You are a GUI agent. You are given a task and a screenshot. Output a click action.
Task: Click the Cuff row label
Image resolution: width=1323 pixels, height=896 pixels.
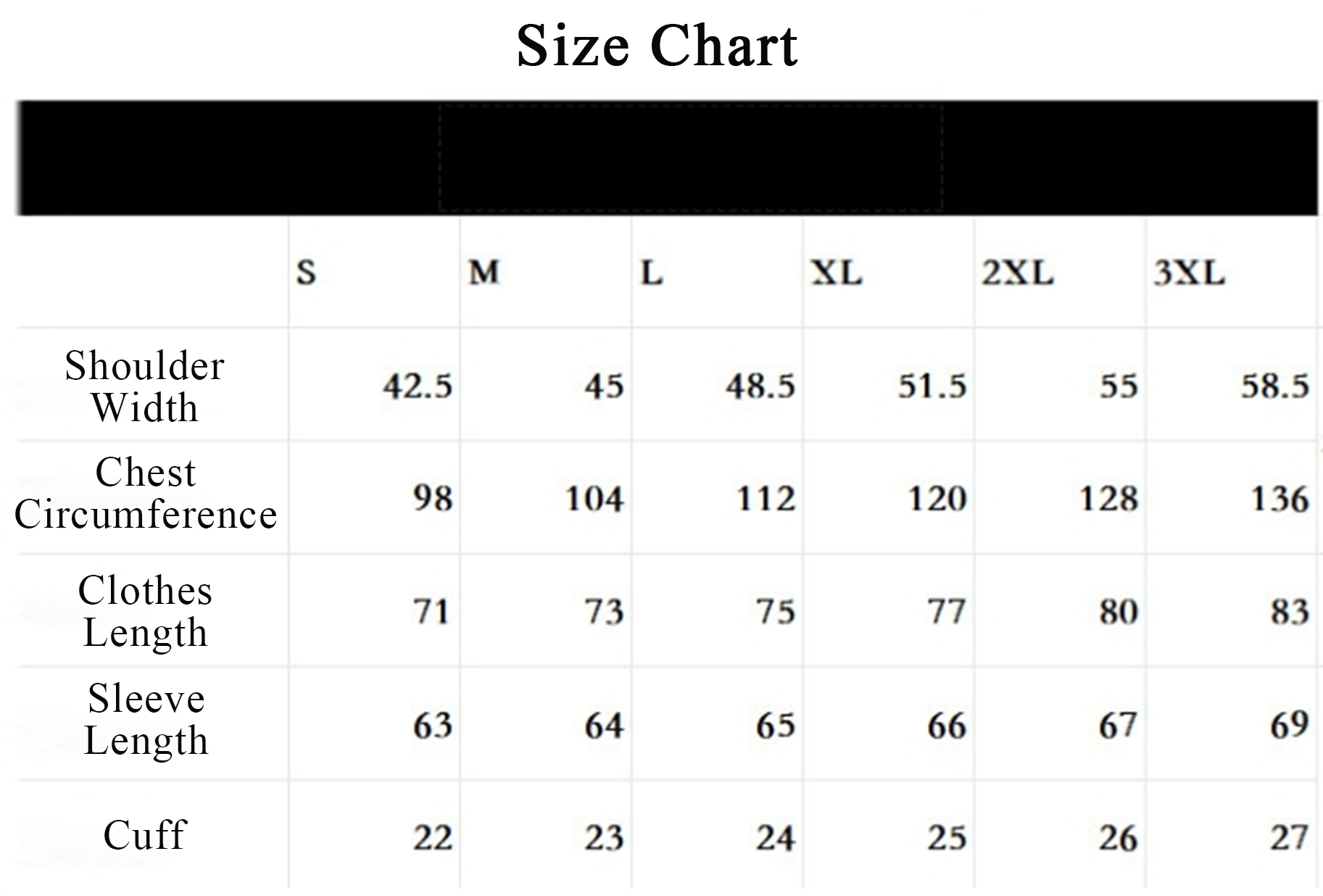tap(145, 835)
